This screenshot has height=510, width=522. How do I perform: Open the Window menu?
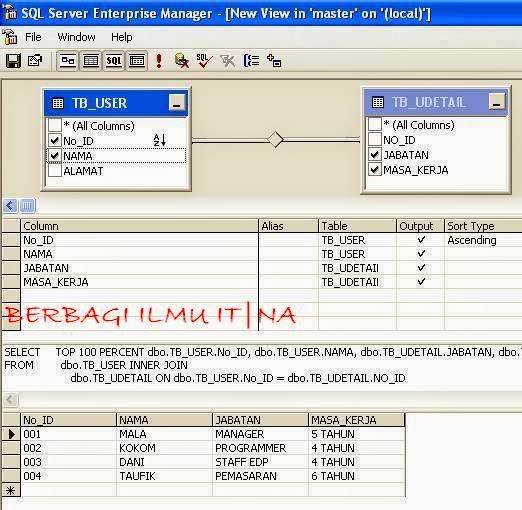pos(76,37)
